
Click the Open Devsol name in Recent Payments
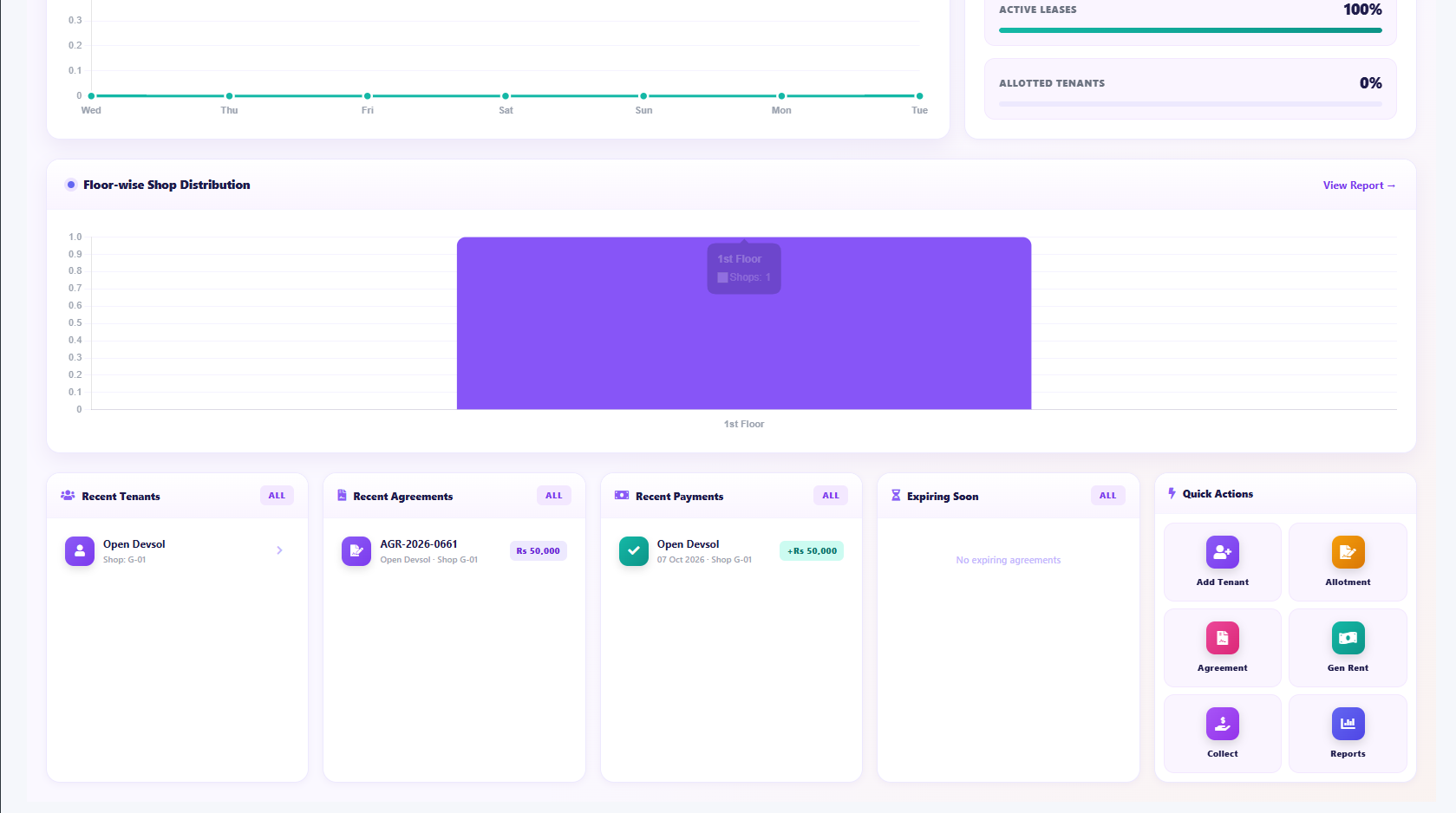pos(688,544)
